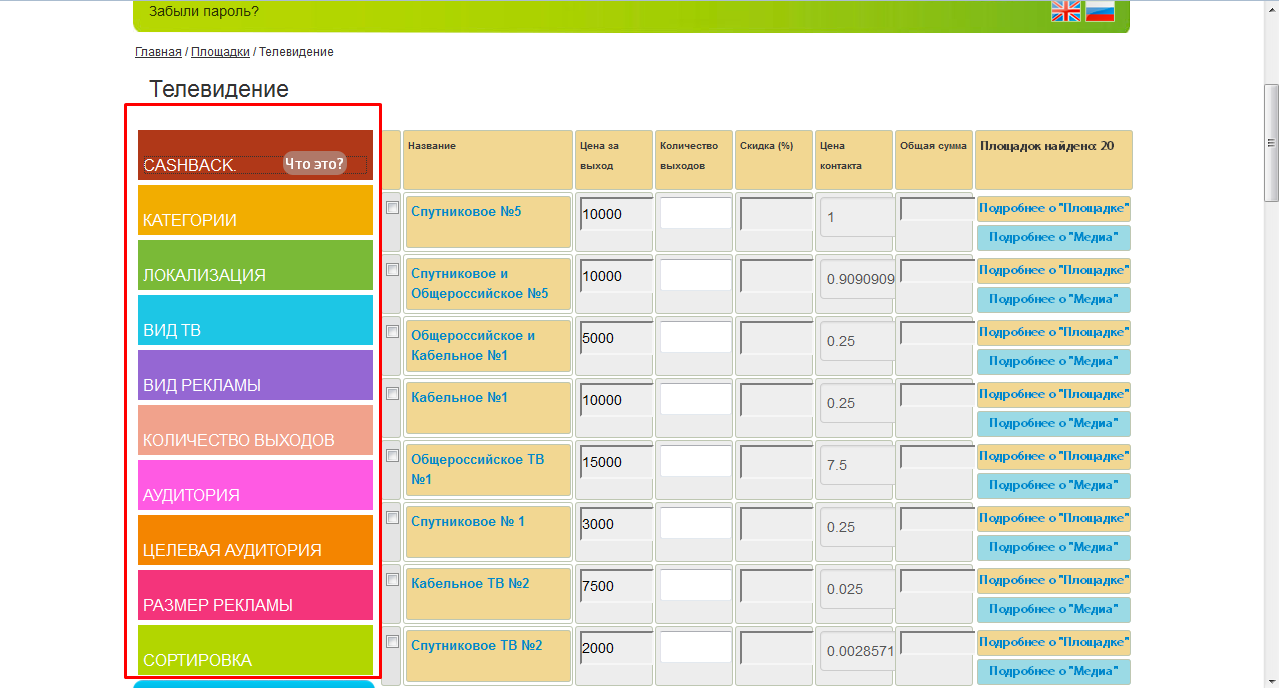This screenshot has height=688, width=1279.
Task: Expand the КАТЕГОРИИ filter section
Action: coord(255,210)
